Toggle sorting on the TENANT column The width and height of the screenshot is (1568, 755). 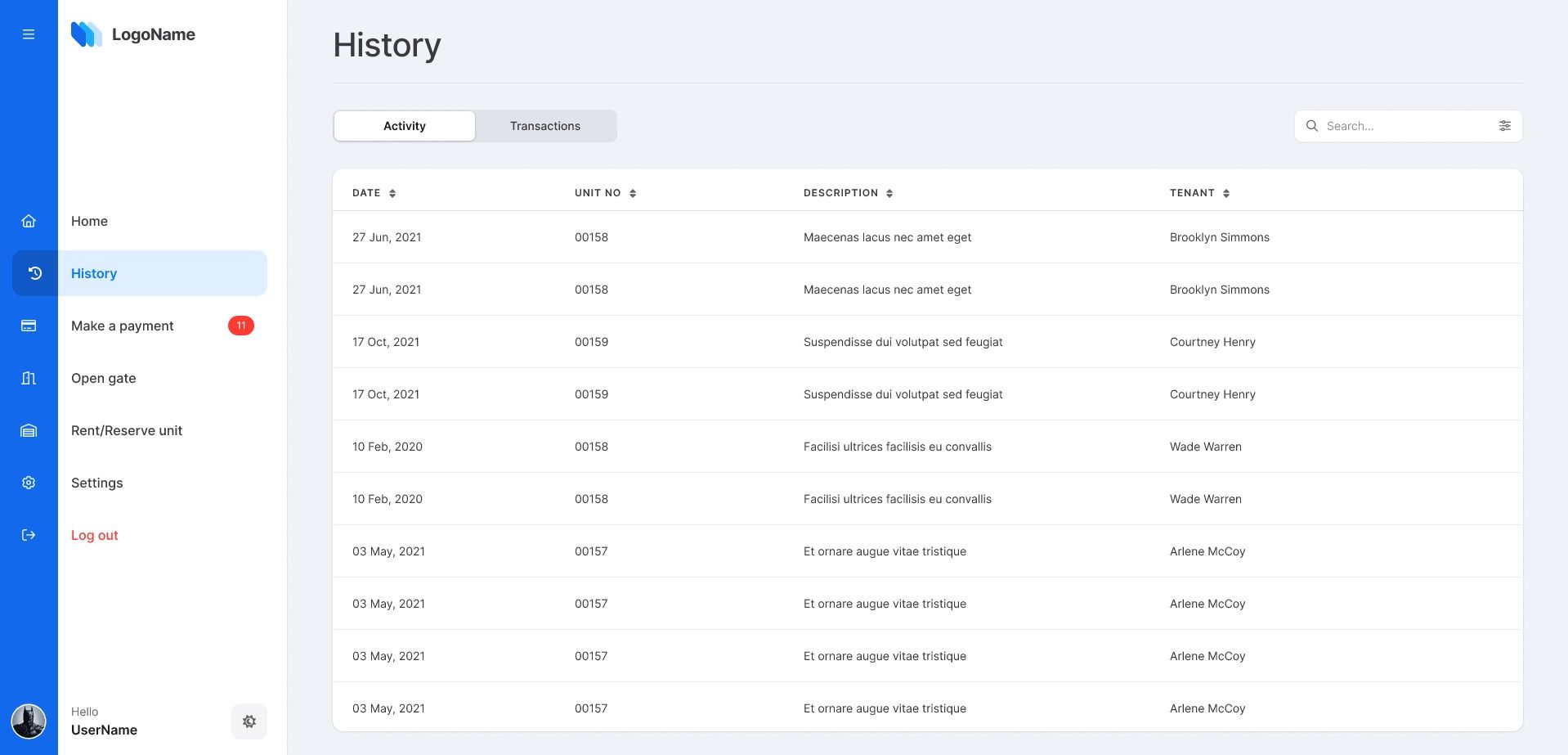pyautogui.click(x=1225, y=193)
